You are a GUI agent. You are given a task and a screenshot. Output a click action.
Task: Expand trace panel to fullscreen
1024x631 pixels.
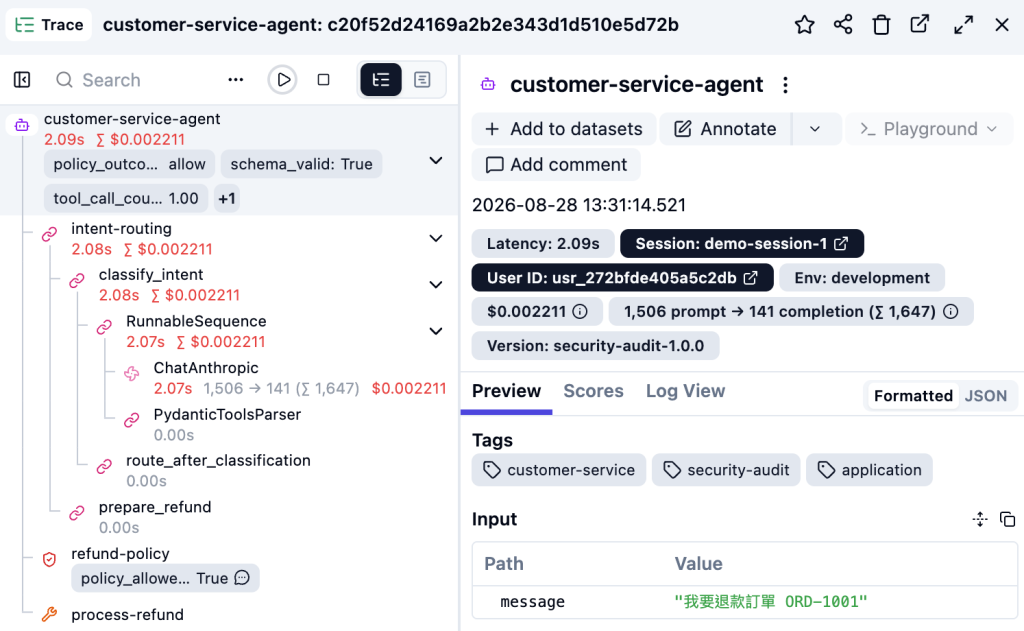coord(963,25)
